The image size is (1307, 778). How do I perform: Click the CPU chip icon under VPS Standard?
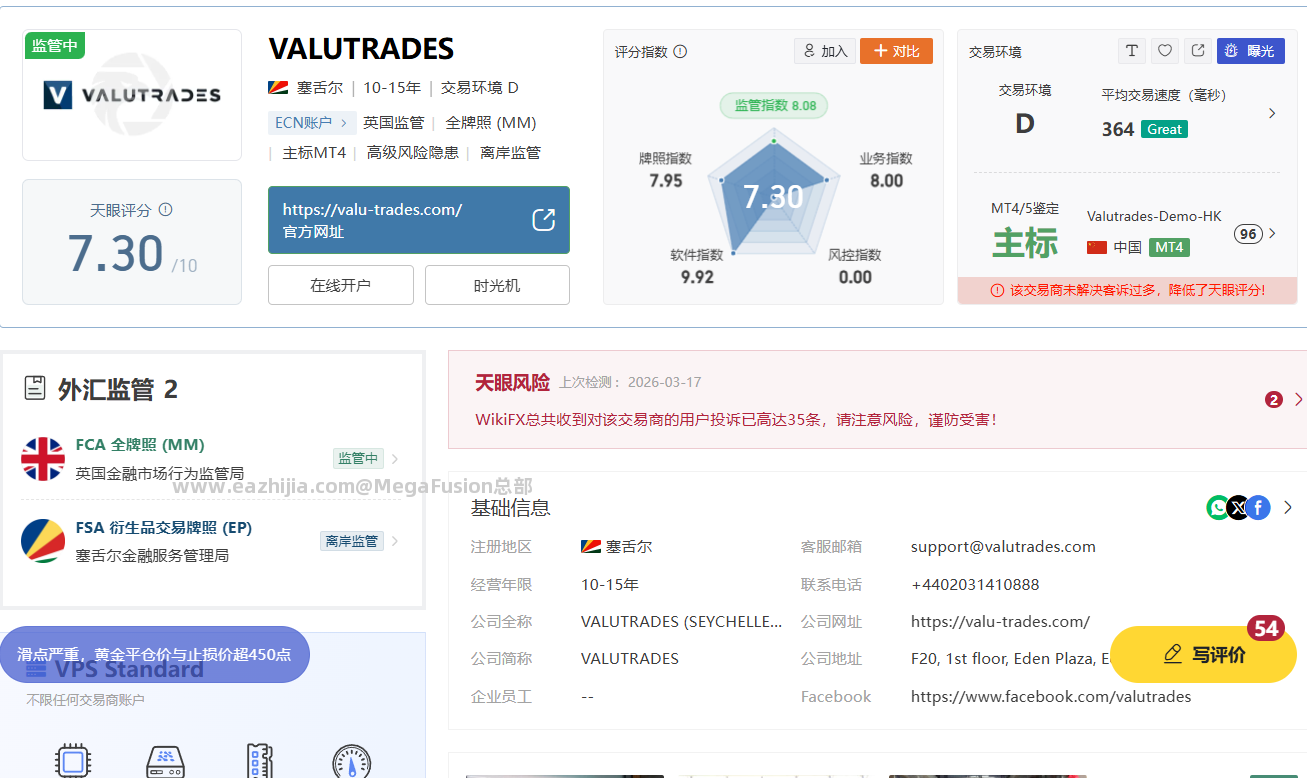72,762
